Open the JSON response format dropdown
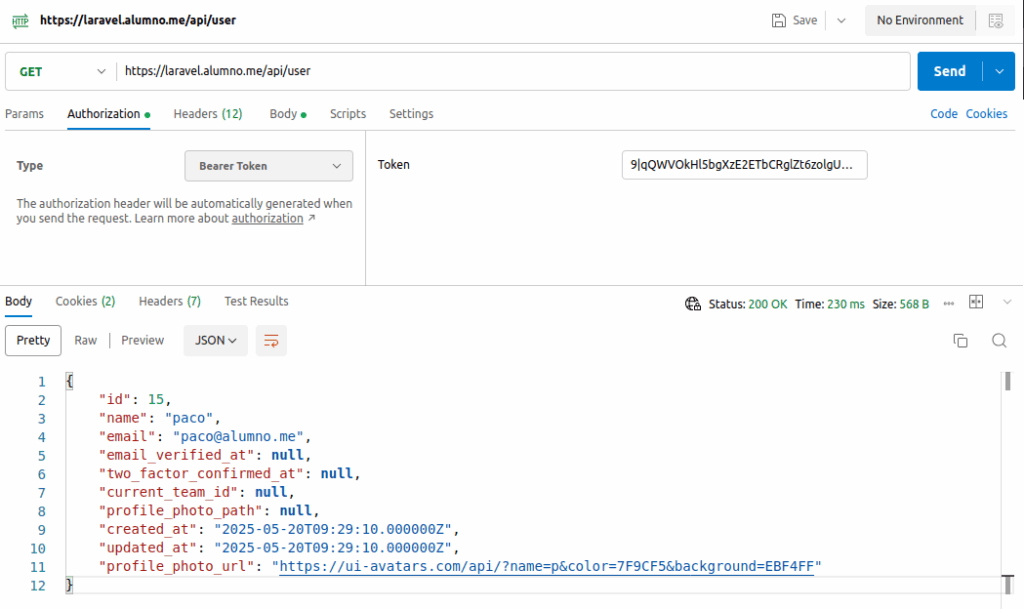Screen dimensions: 1024x609 [215, 340]
